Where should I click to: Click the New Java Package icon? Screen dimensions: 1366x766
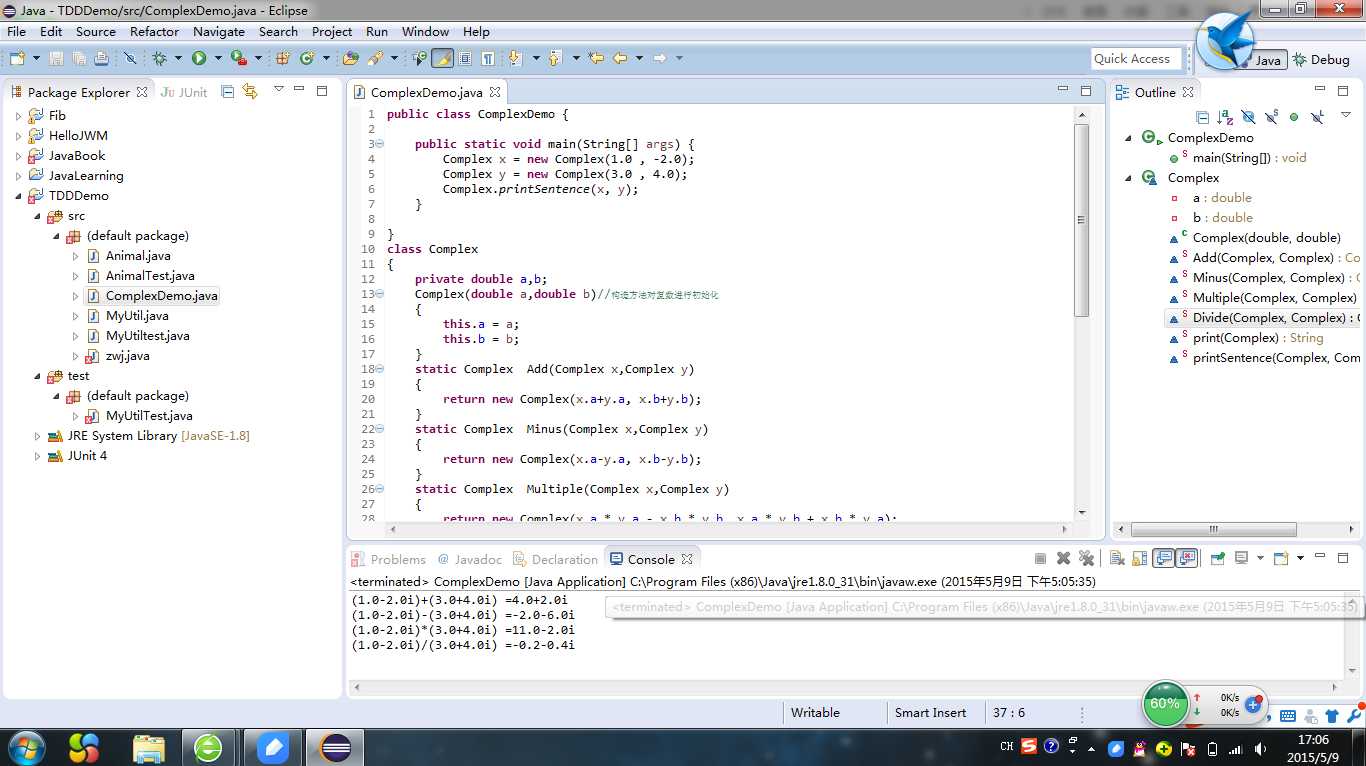[282, 58]
